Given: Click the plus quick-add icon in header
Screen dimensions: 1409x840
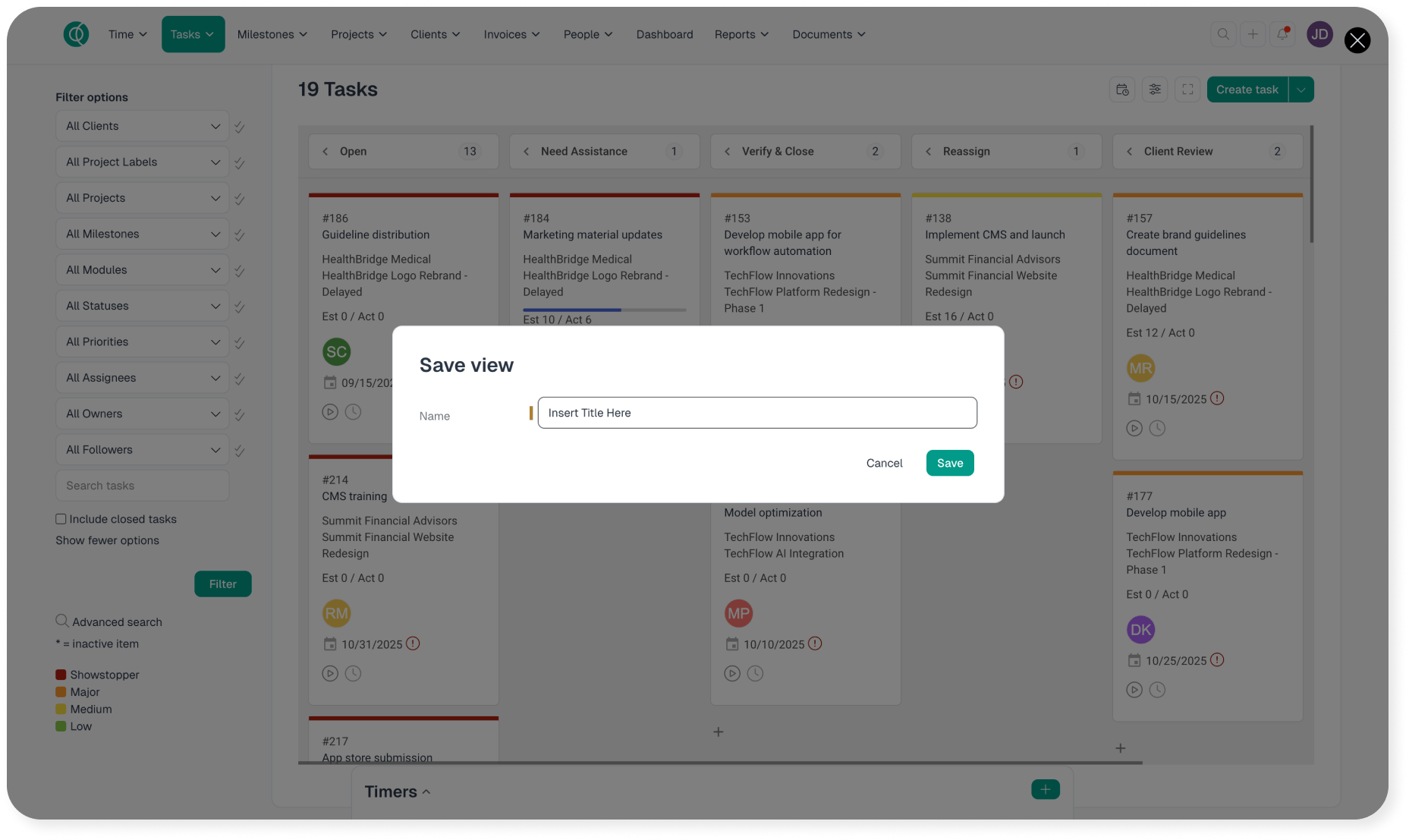Looking at the screenshot, I should 1253,34.
